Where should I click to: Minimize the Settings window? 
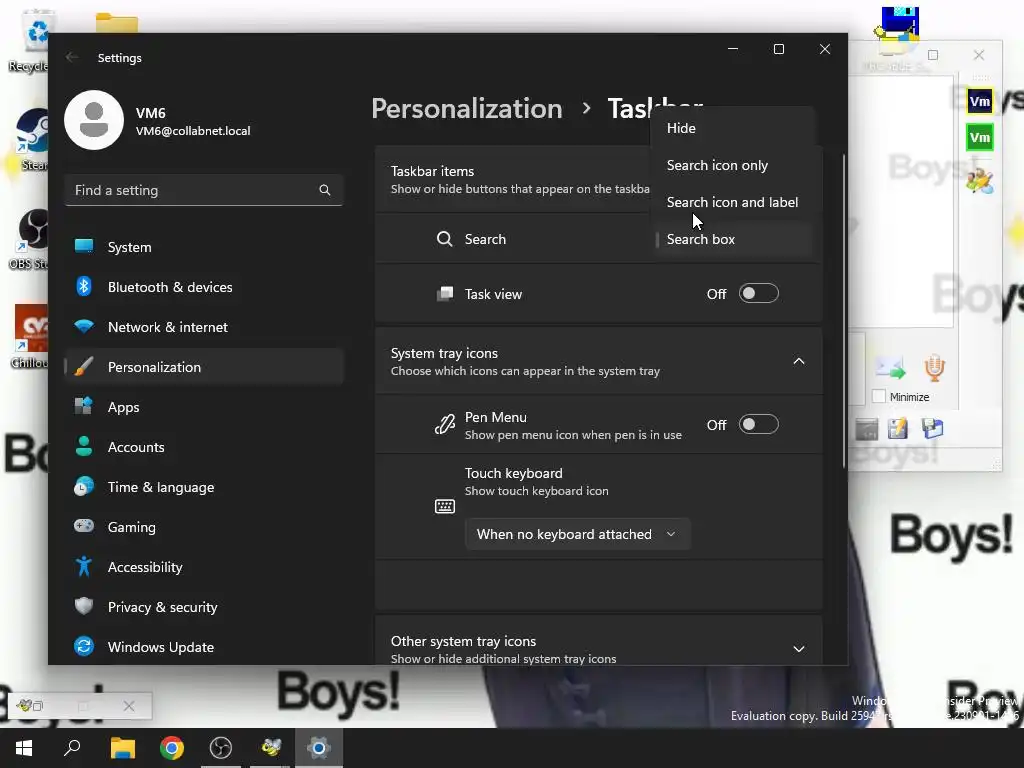(733, 49)
